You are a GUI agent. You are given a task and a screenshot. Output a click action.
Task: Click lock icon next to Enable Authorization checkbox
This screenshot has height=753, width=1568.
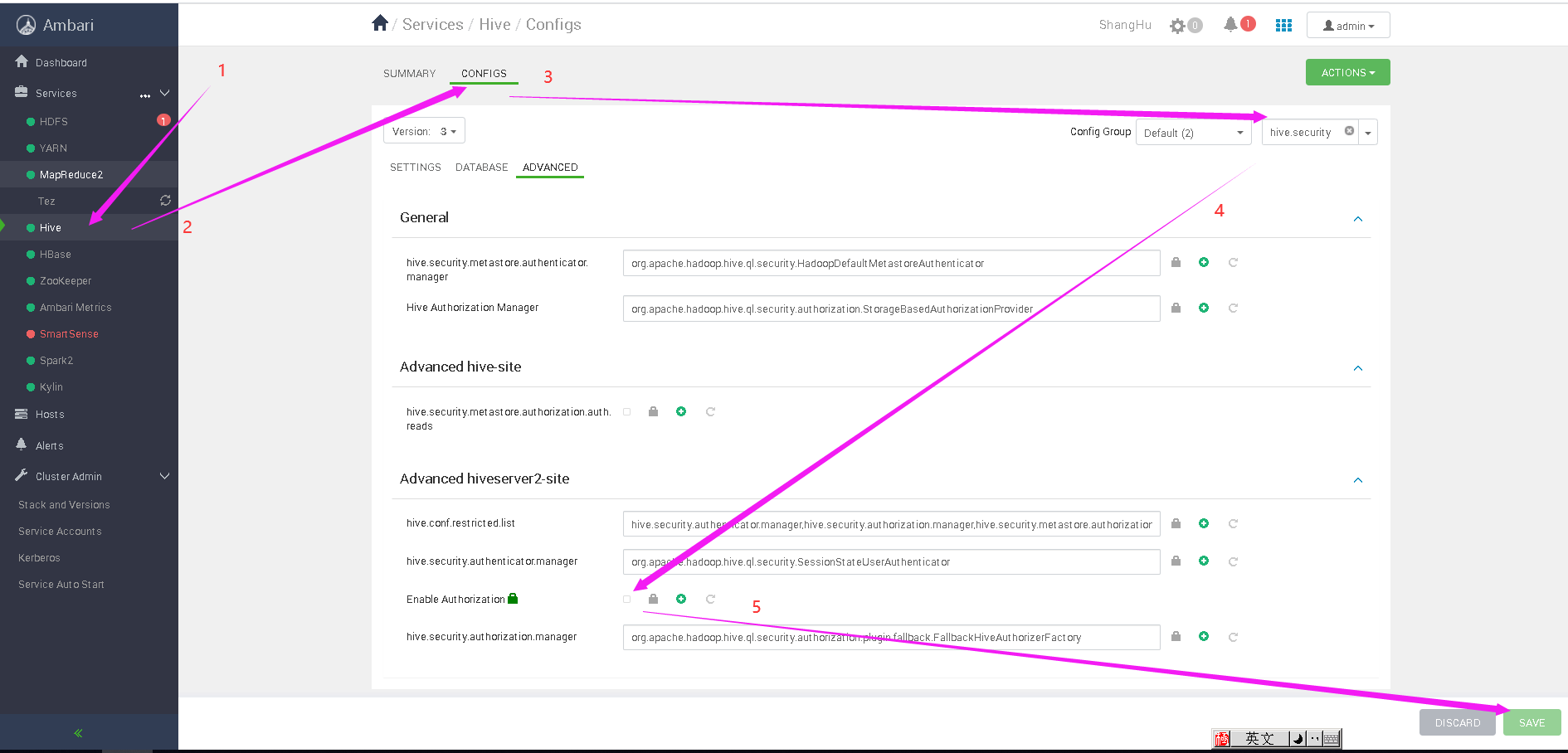click(x=653, y=599)
